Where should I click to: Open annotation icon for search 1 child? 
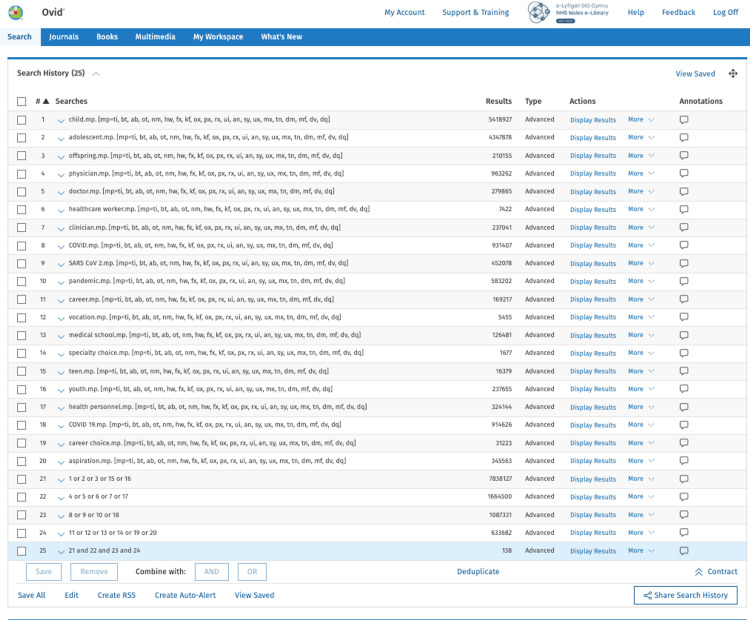[x=684, y=120]
